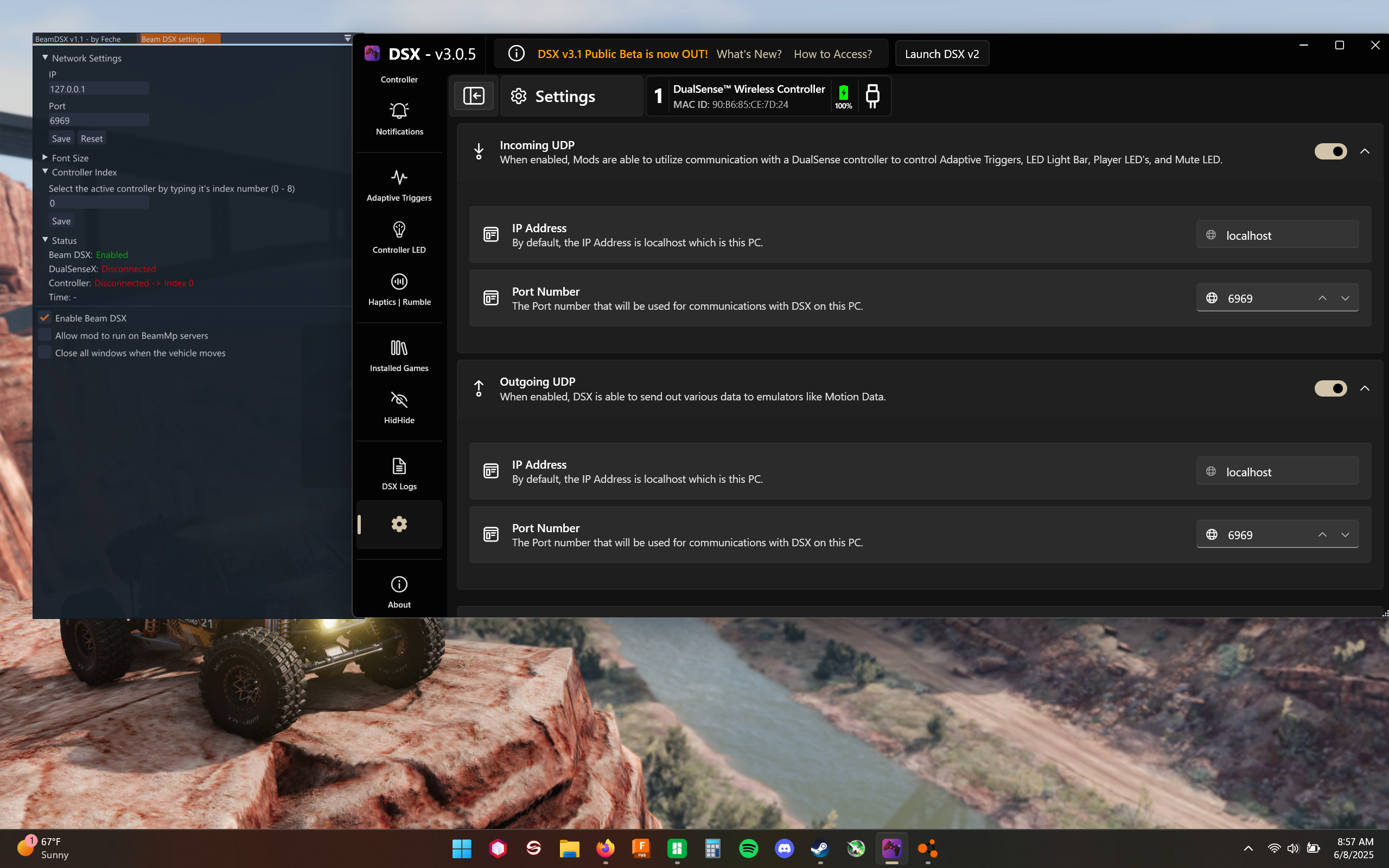
Task: Show hidden system tray icons
Action: point(1248,848)
